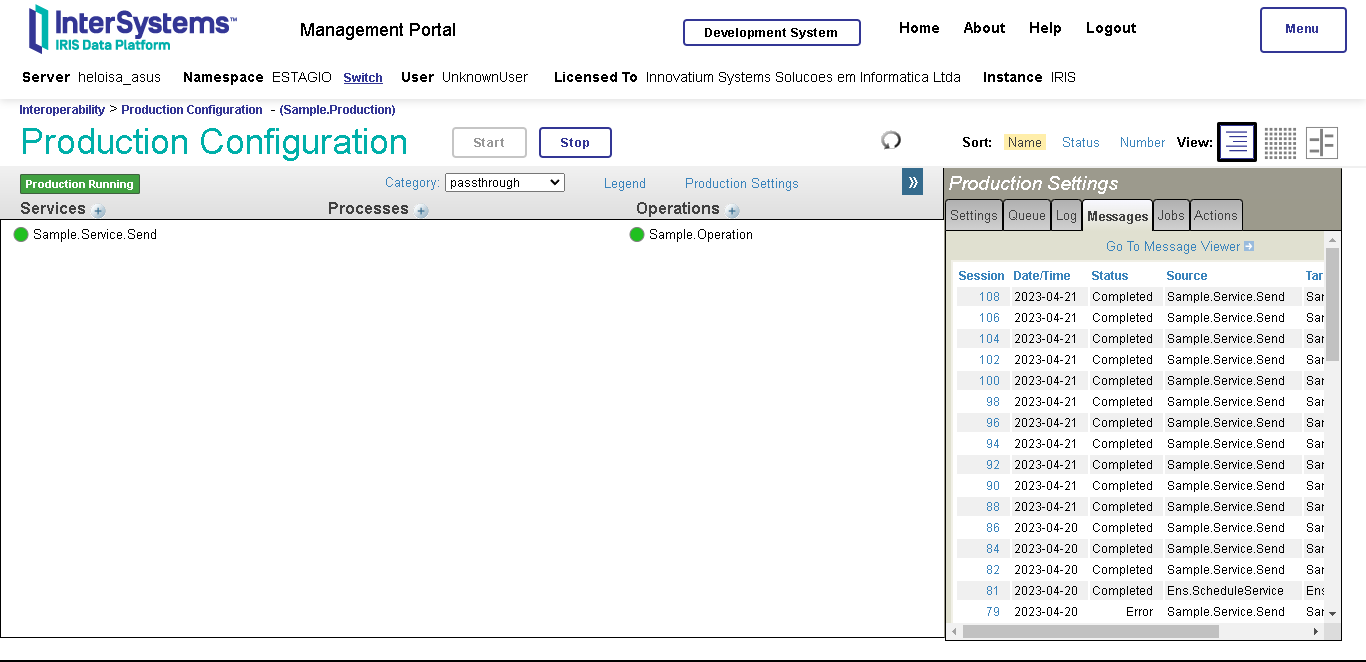
Task: Sort items by Status
Action: [x=1080, y=143]
